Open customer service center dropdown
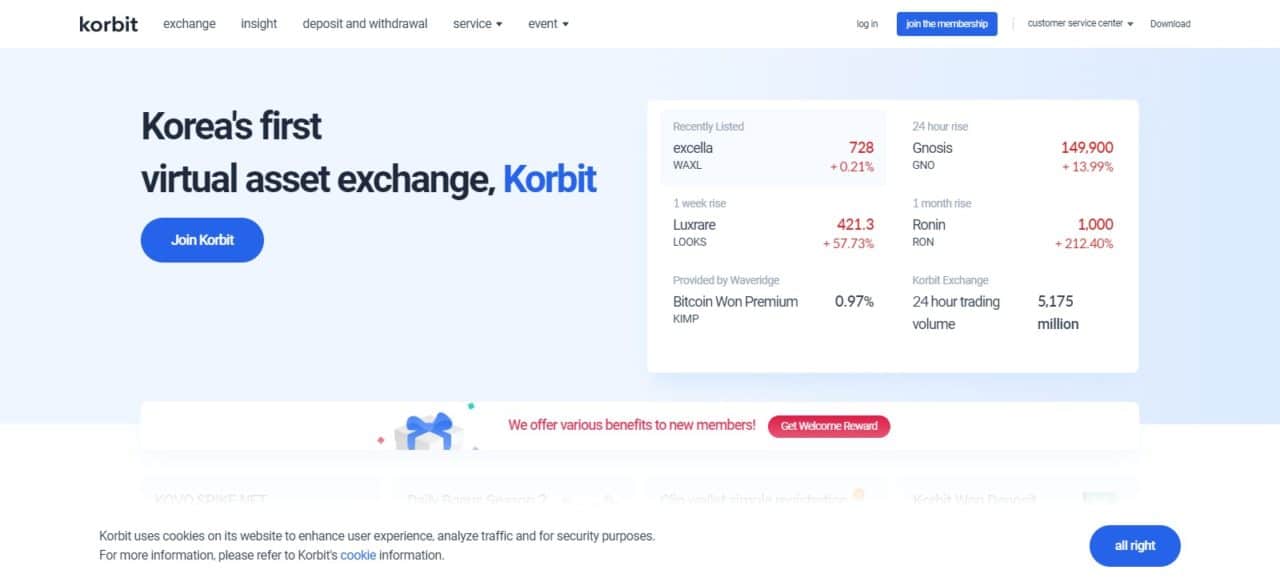1280x586 pixels. coord(1080,23)
